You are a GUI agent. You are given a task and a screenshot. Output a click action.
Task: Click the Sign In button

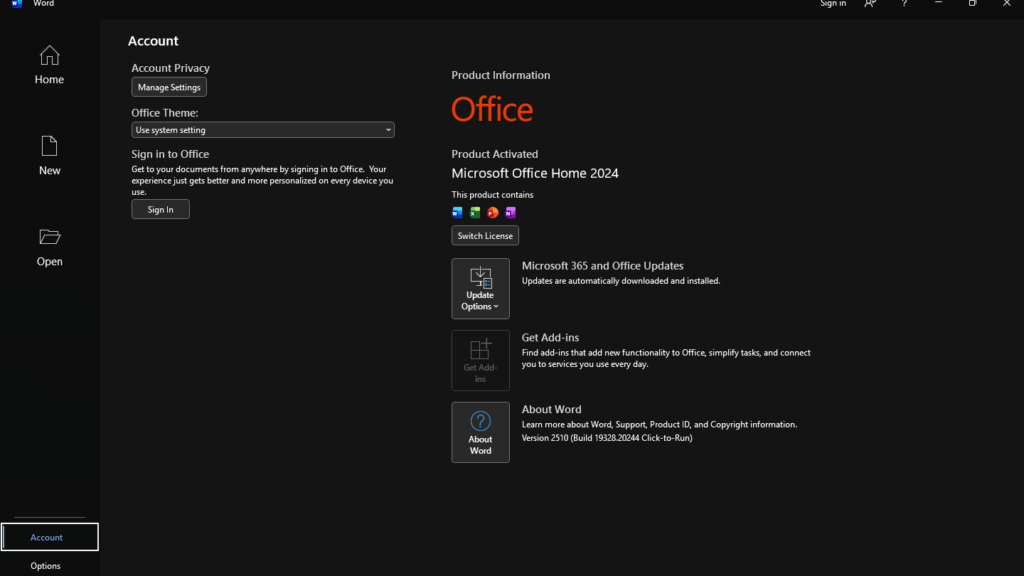click(160, 209)
